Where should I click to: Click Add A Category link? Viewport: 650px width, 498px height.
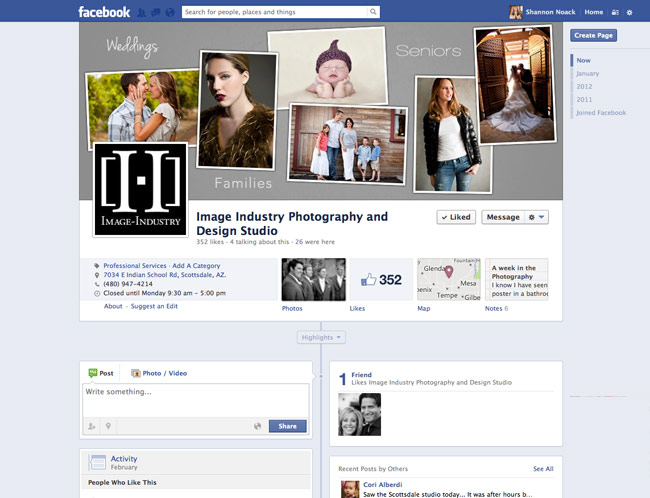click(196, 266)
